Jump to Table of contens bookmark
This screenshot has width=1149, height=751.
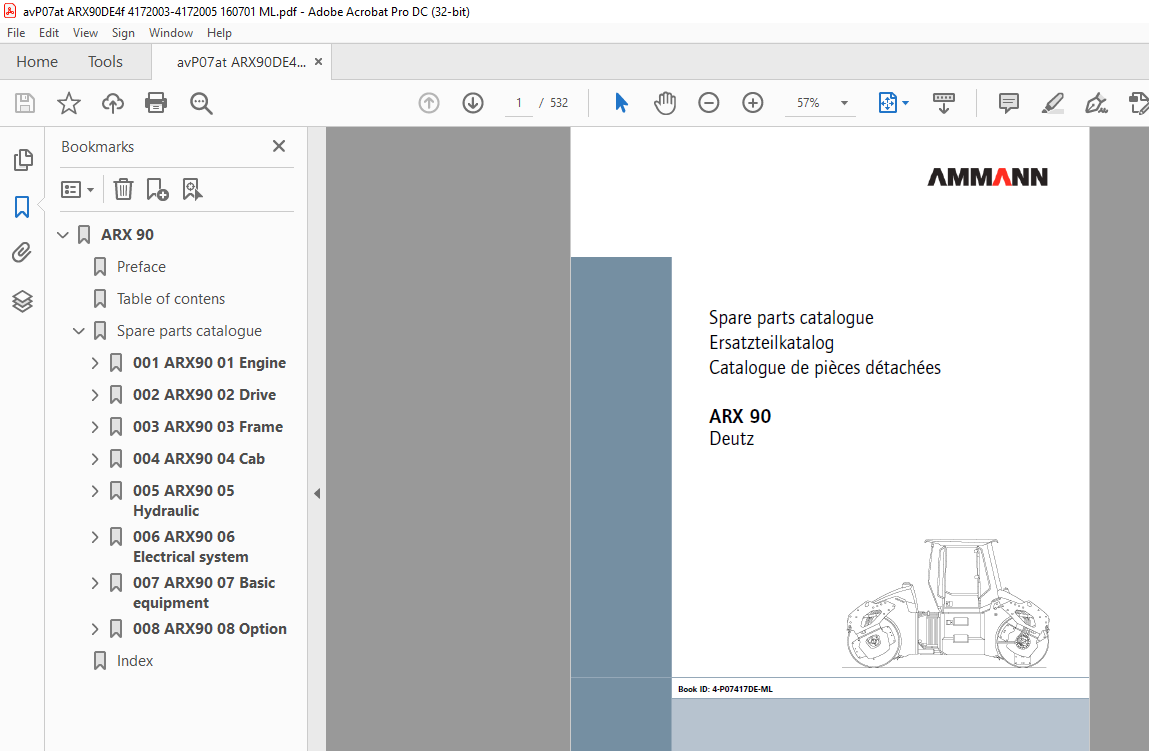click(x=171, y=299)
